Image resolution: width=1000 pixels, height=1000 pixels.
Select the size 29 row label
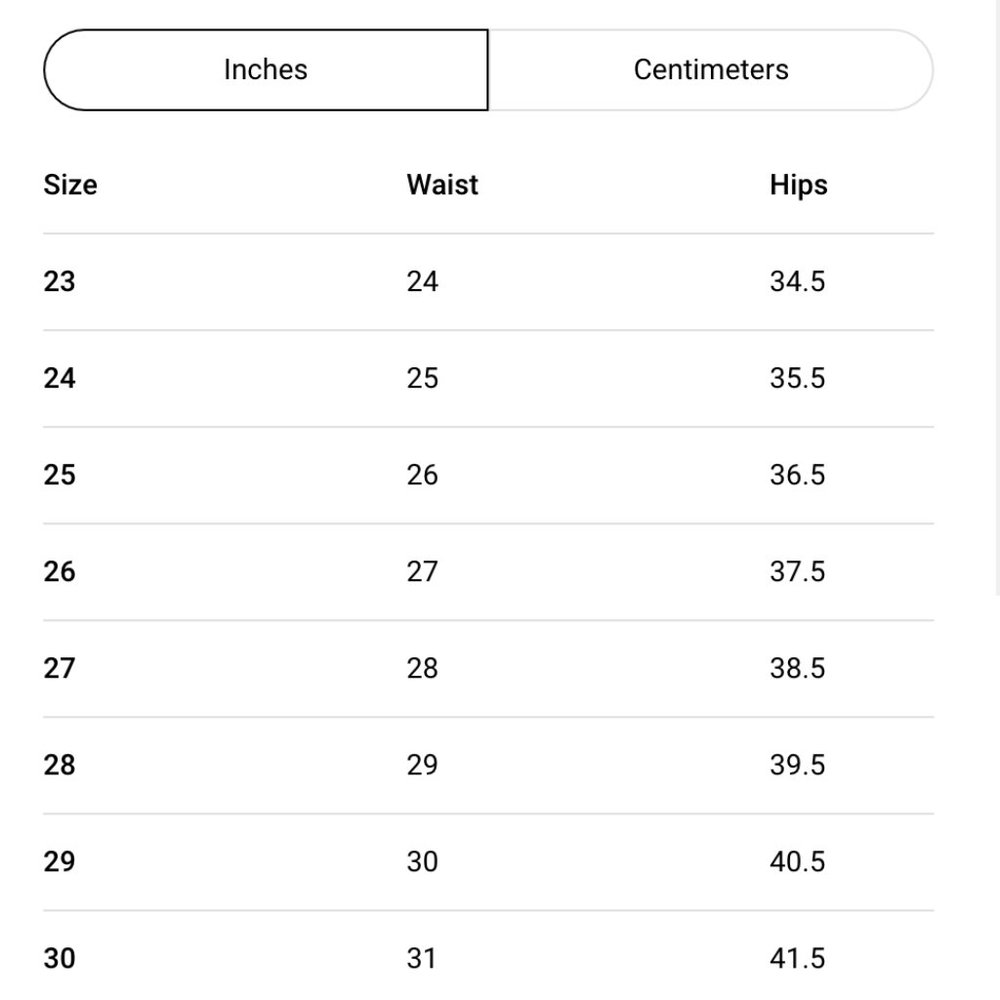(59, 862)
